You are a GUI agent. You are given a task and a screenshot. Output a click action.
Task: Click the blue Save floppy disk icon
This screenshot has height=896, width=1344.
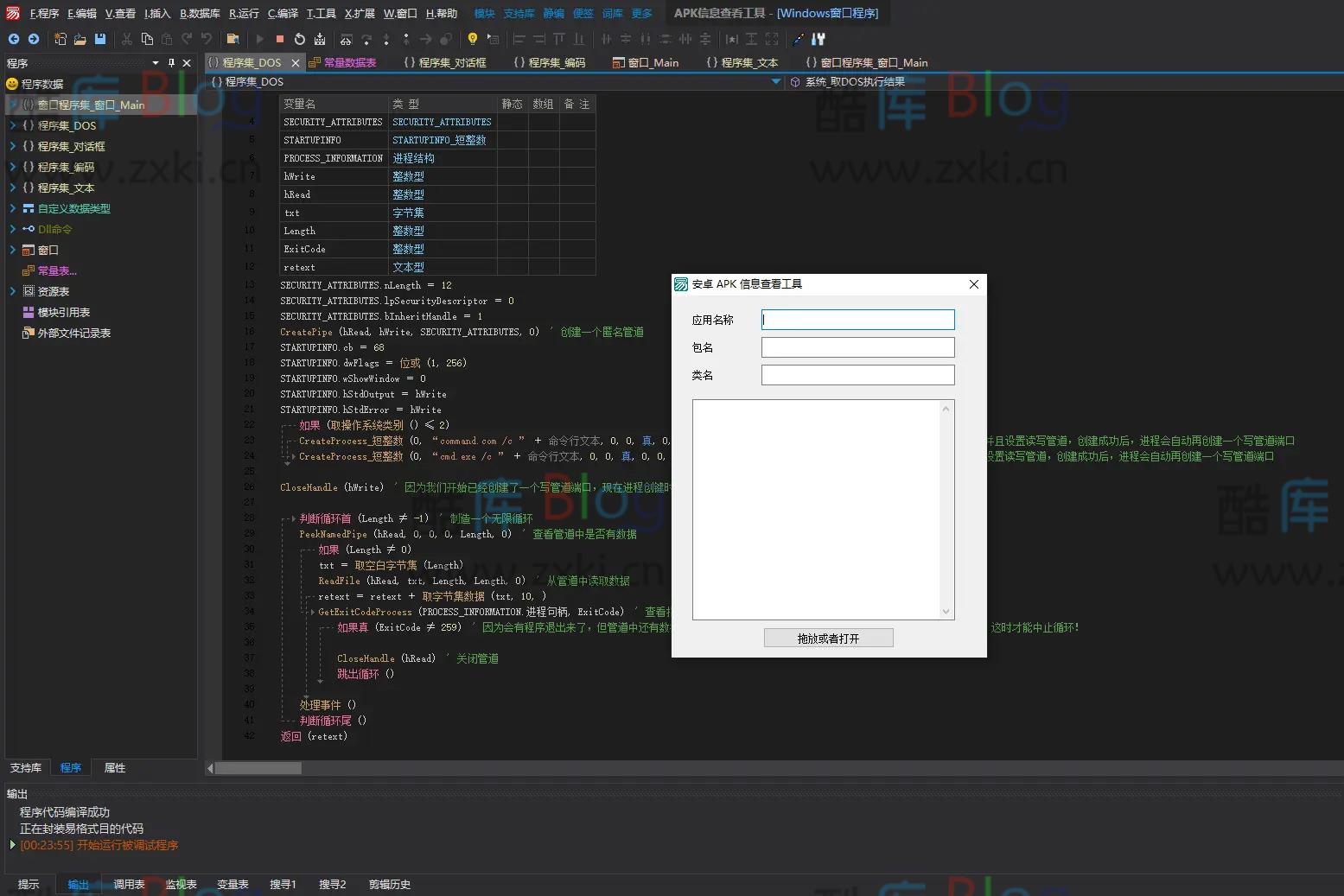(x=100, y=39)
